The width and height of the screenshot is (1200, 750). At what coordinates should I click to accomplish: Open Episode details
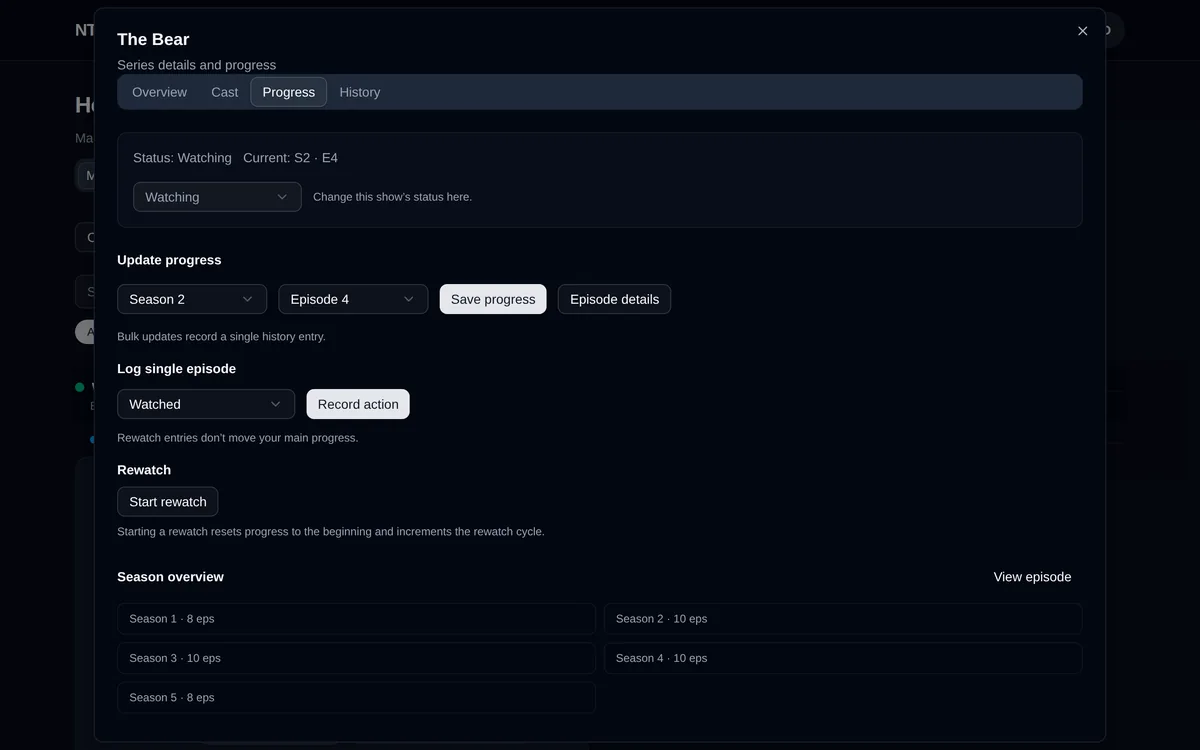click(x=614, y=299)
